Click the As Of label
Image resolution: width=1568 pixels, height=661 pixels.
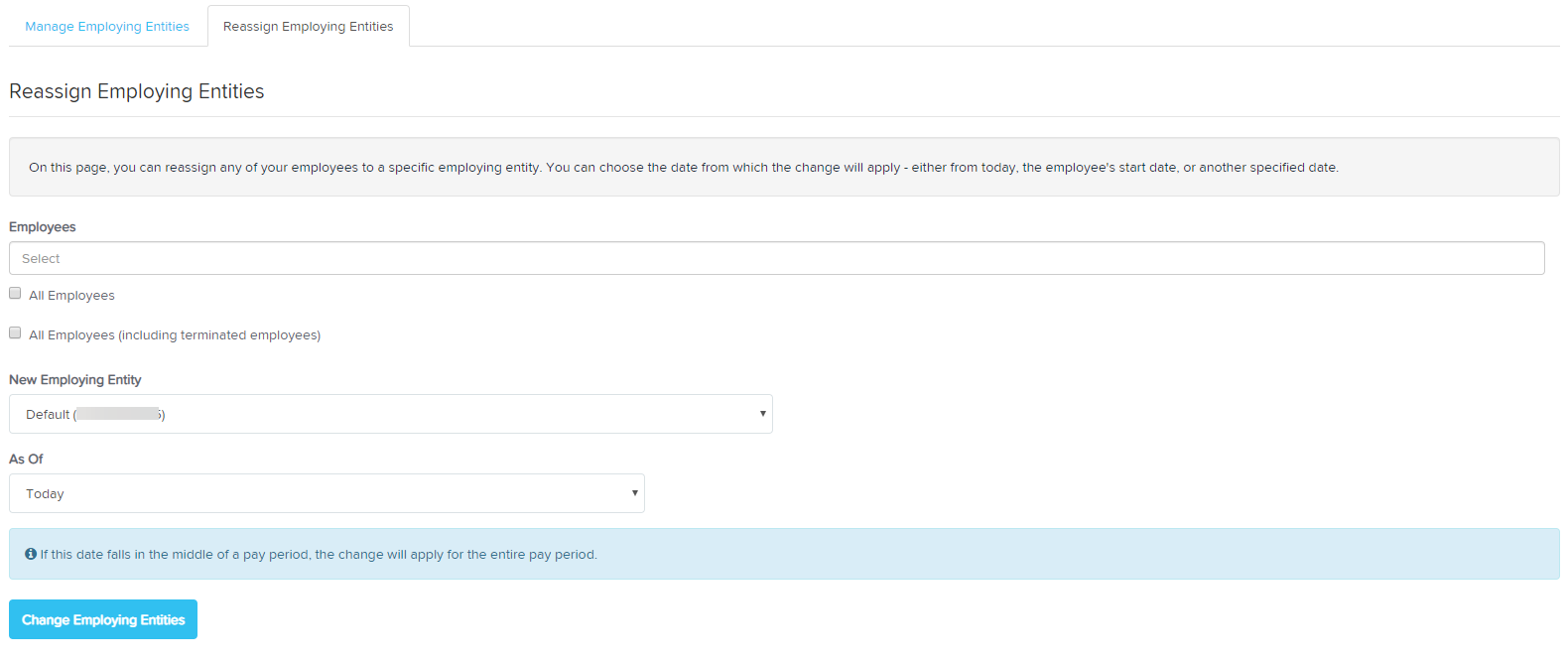(26, 460)
